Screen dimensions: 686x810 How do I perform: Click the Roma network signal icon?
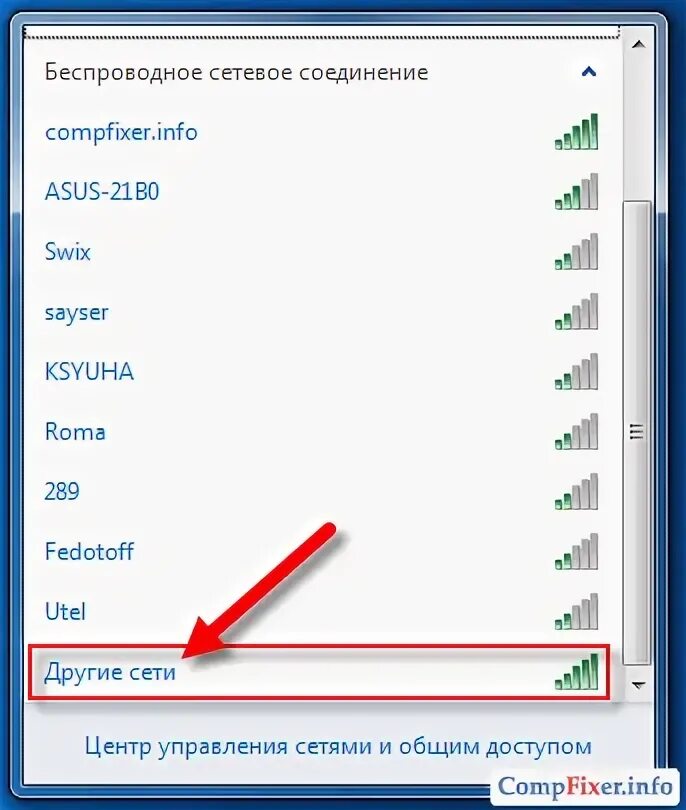coord(576,431)
